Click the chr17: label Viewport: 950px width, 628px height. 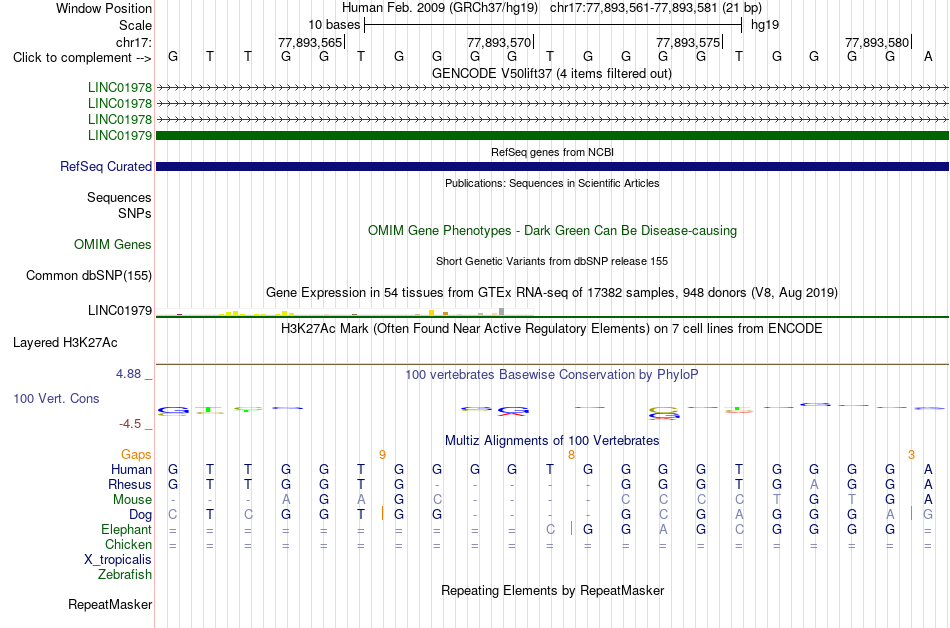tap(134, 42)
